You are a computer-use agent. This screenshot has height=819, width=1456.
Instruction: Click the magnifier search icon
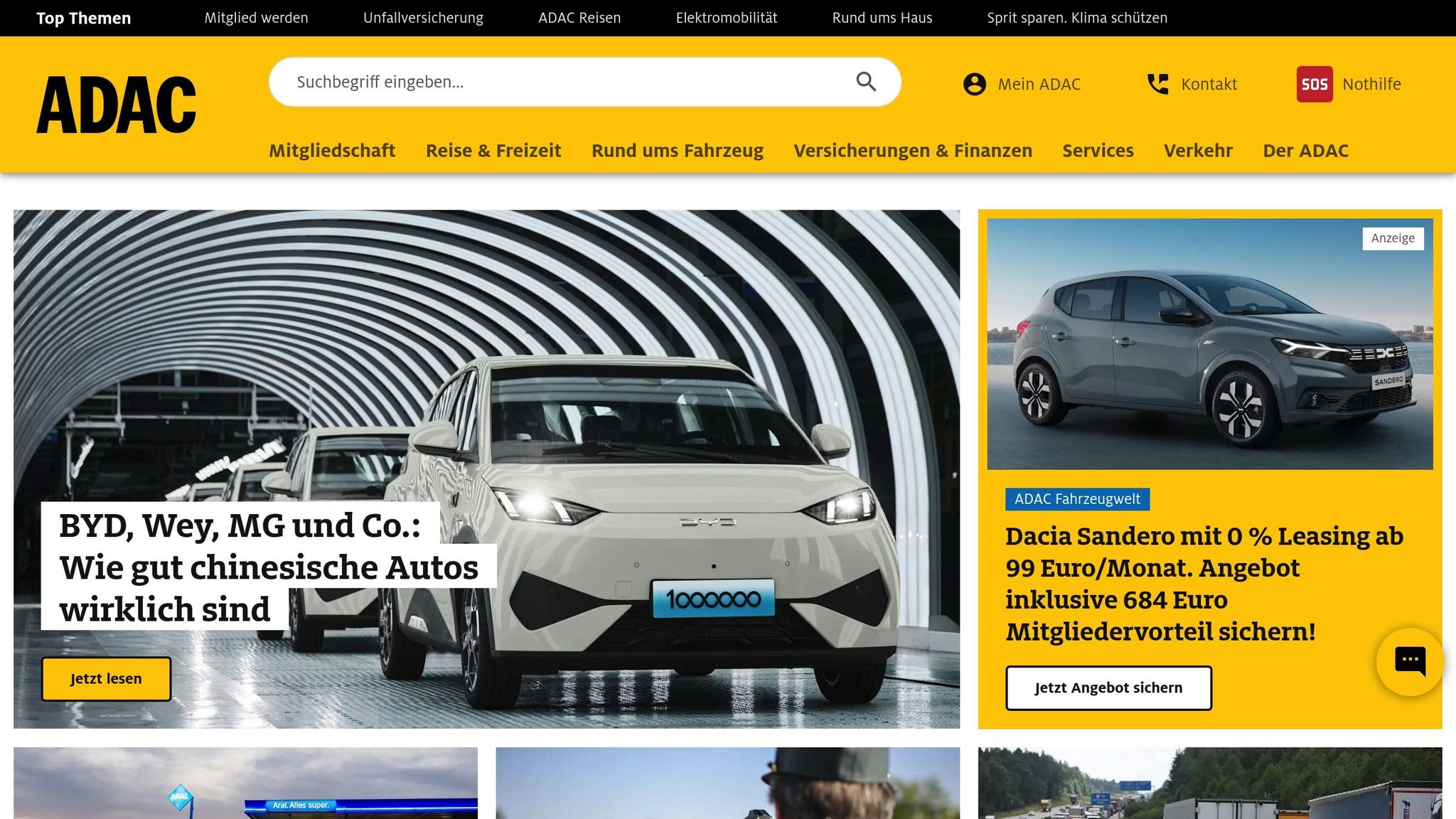pos(866,82)
